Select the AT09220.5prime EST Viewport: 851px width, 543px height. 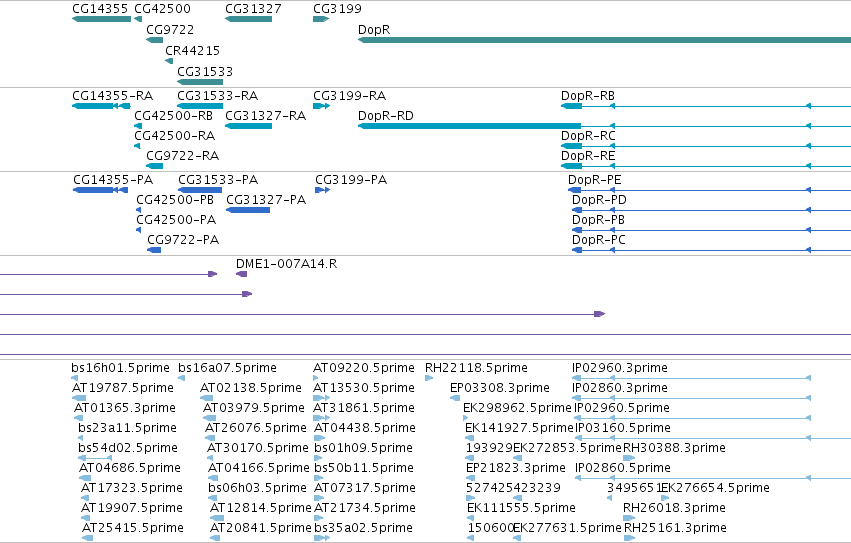[x=316, y=378]
